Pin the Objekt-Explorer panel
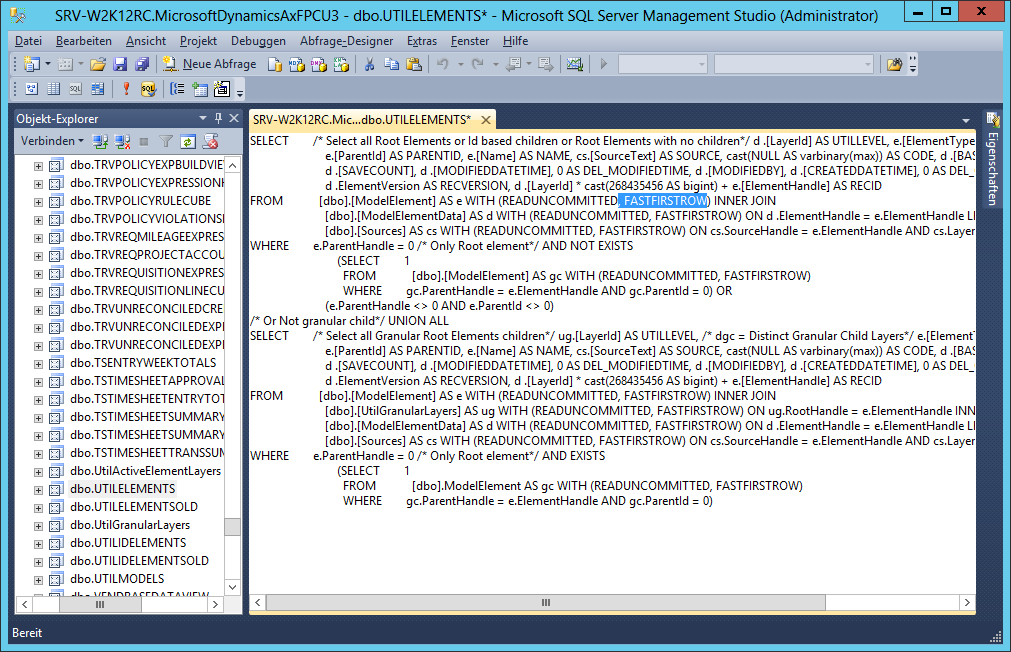Image resolution: width=1011 pixels, height=652 pixels. click(218, 118)
